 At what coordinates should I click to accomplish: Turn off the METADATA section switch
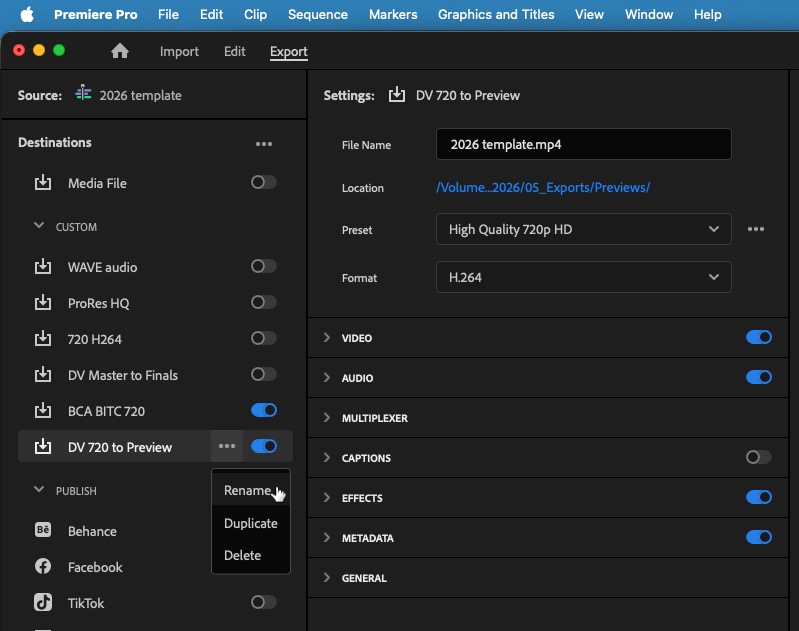pyautogui.click(x=759, y=537)
